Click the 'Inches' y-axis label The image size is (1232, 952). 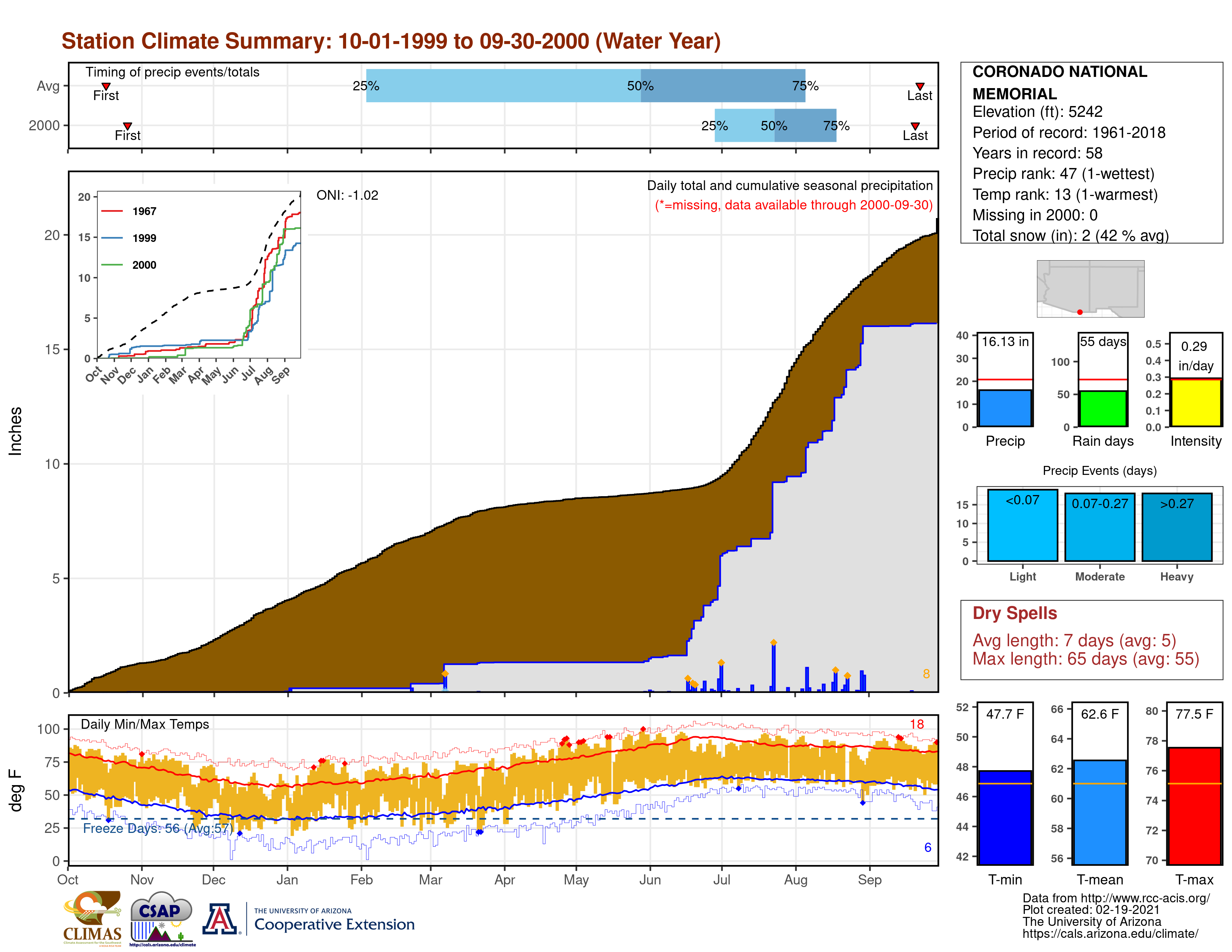(x=15, y=431)
